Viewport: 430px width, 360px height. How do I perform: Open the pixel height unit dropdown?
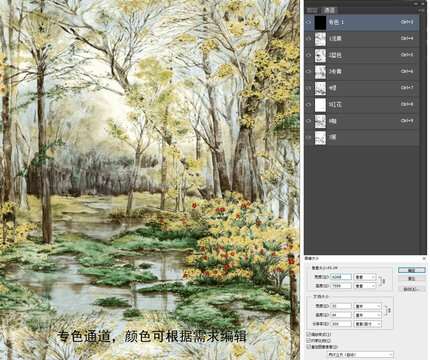pos(365,286)
